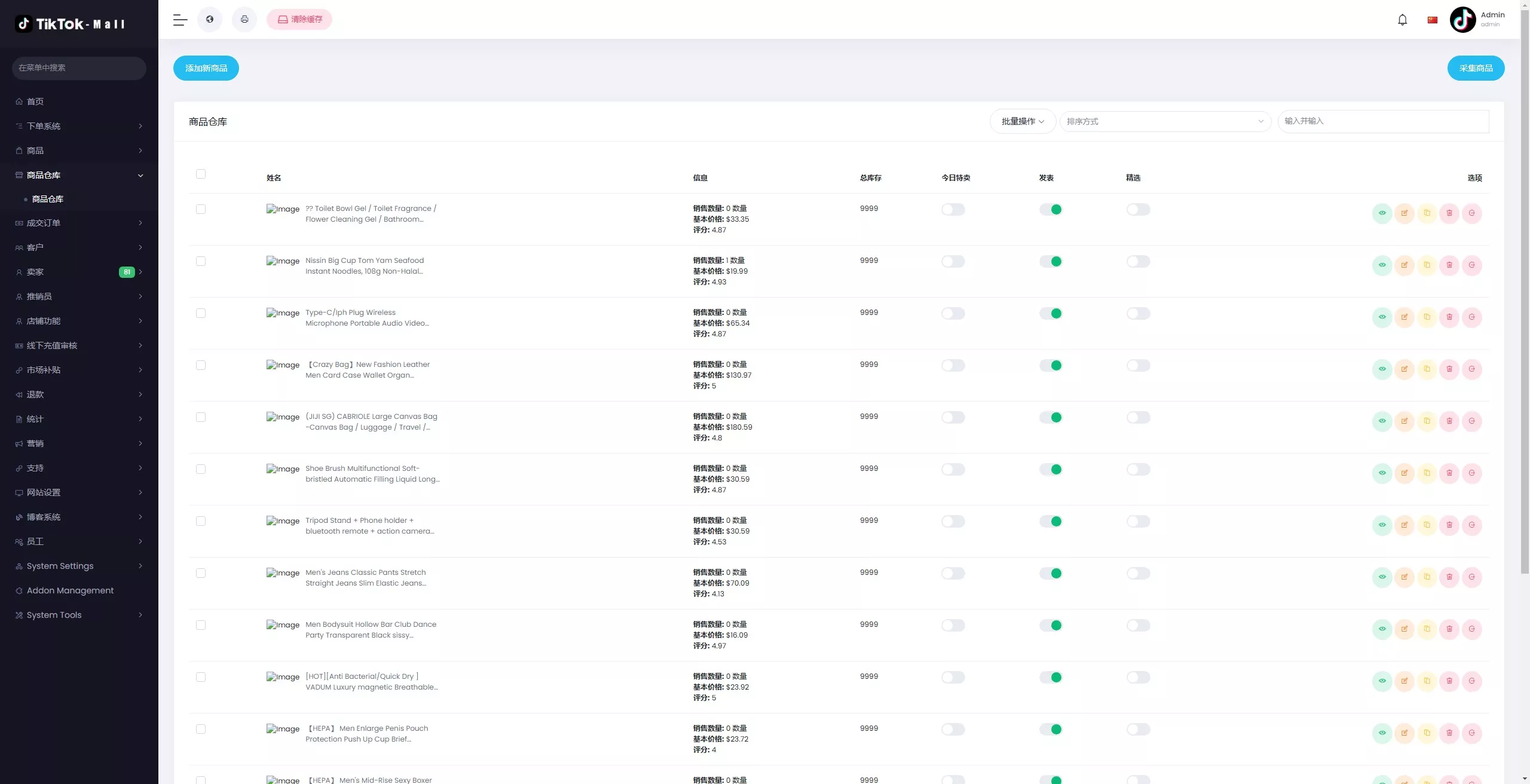This screenshot has height=784, width=1530.
Task: Click the globe icon in top bar
Action: [x=210, y=20]
